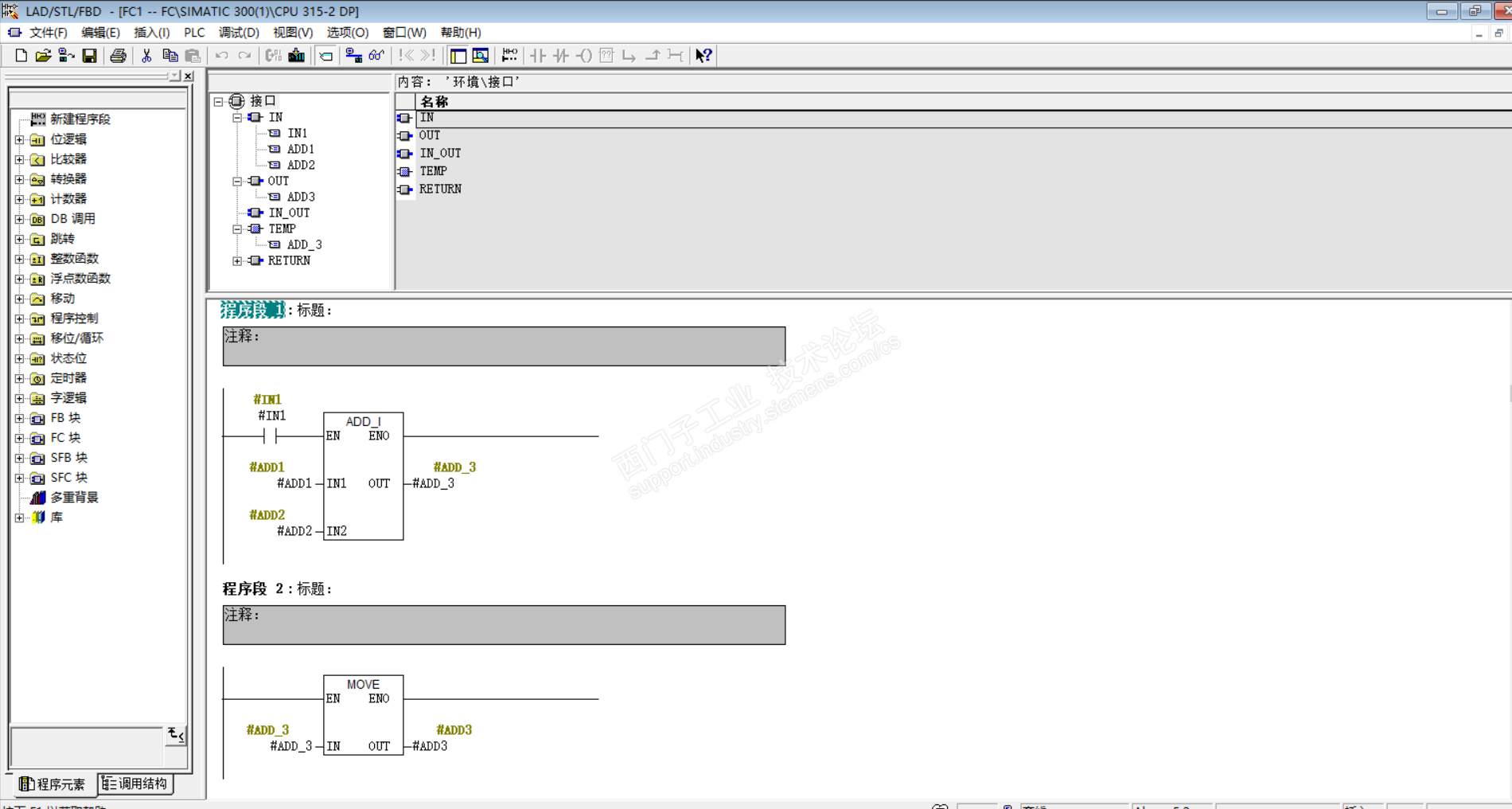Click the #ADD3 output operand
This screenshot has height=809, width=1512.
coord(430,746)
